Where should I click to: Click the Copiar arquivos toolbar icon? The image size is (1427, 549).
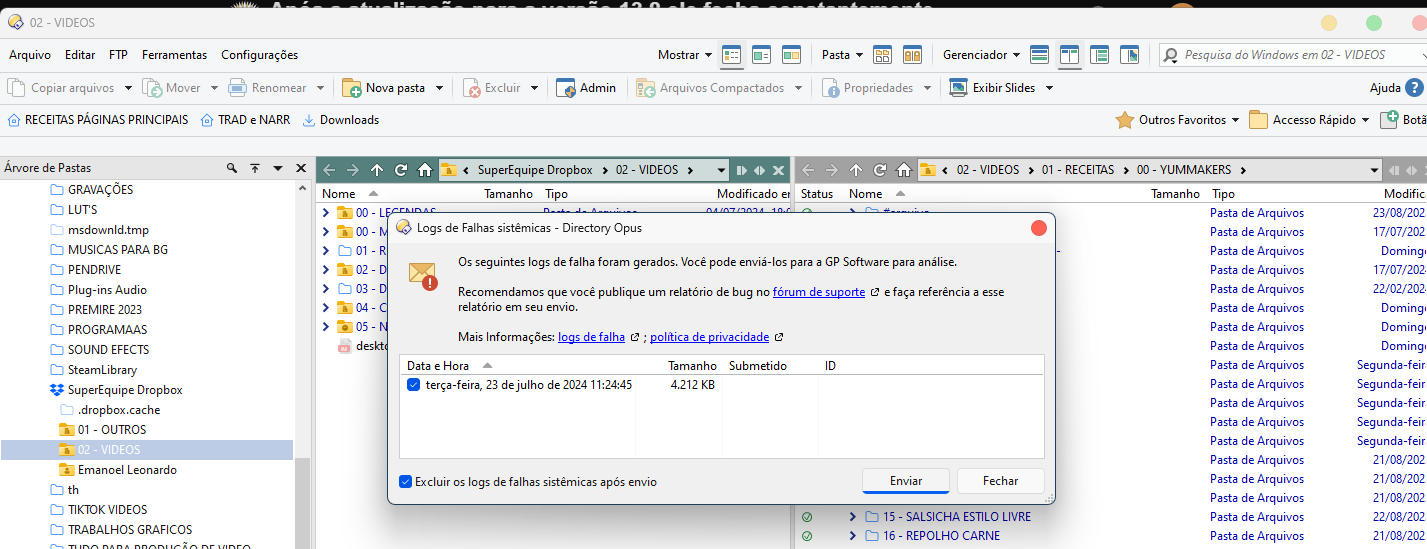pyautogui.click(x=17, y=88)
